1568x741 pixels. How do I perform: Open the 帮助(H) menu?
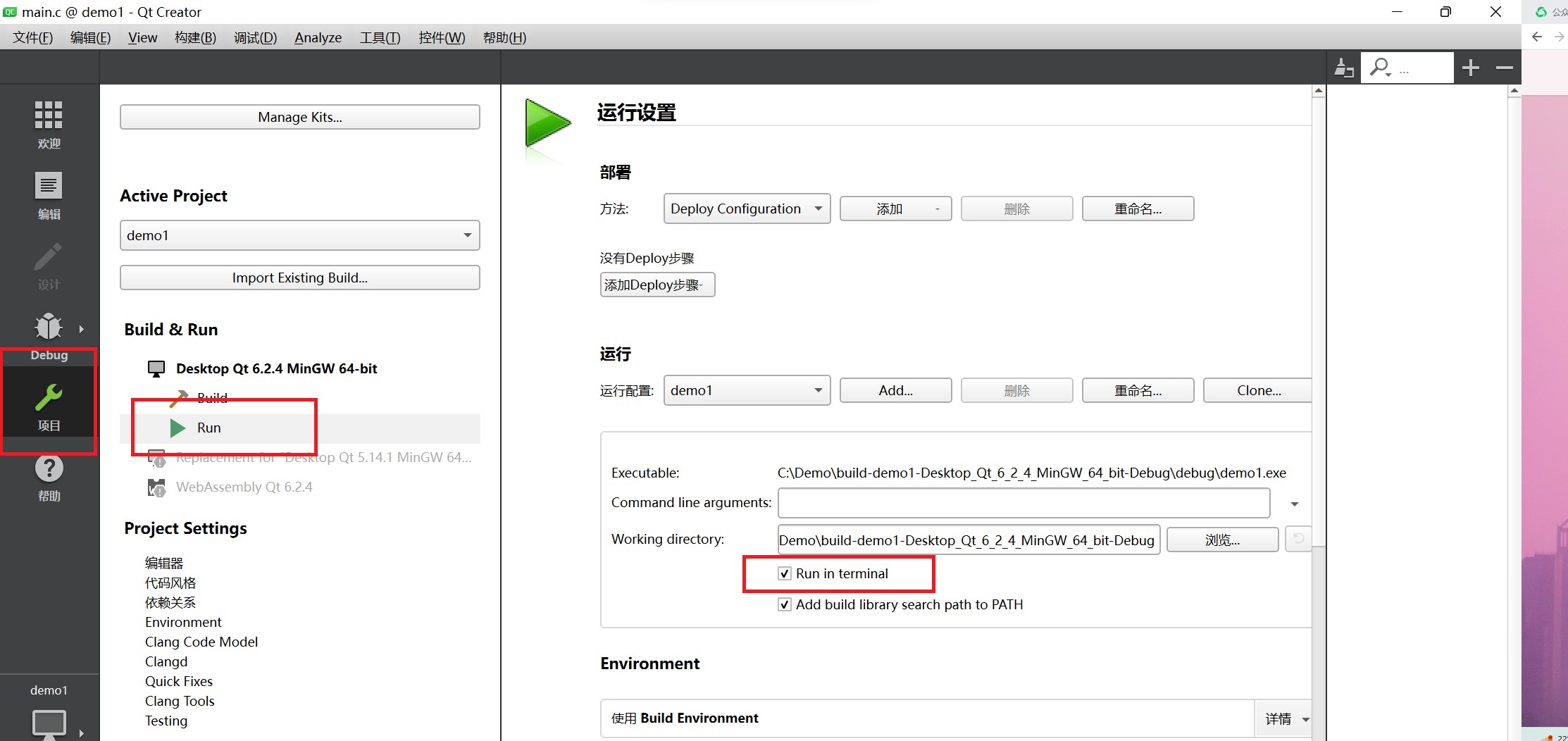point(504,37)
